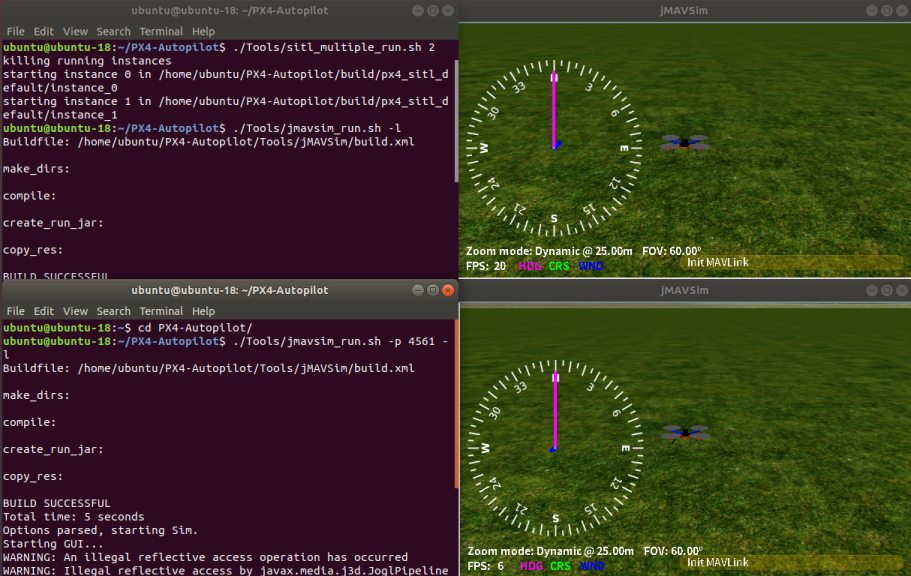The height and width of the screenshot is (576, 911).
Task: Click 'Options parsed, starting Sim.' line
Action: pyautogui.click(x=101, y=530)
